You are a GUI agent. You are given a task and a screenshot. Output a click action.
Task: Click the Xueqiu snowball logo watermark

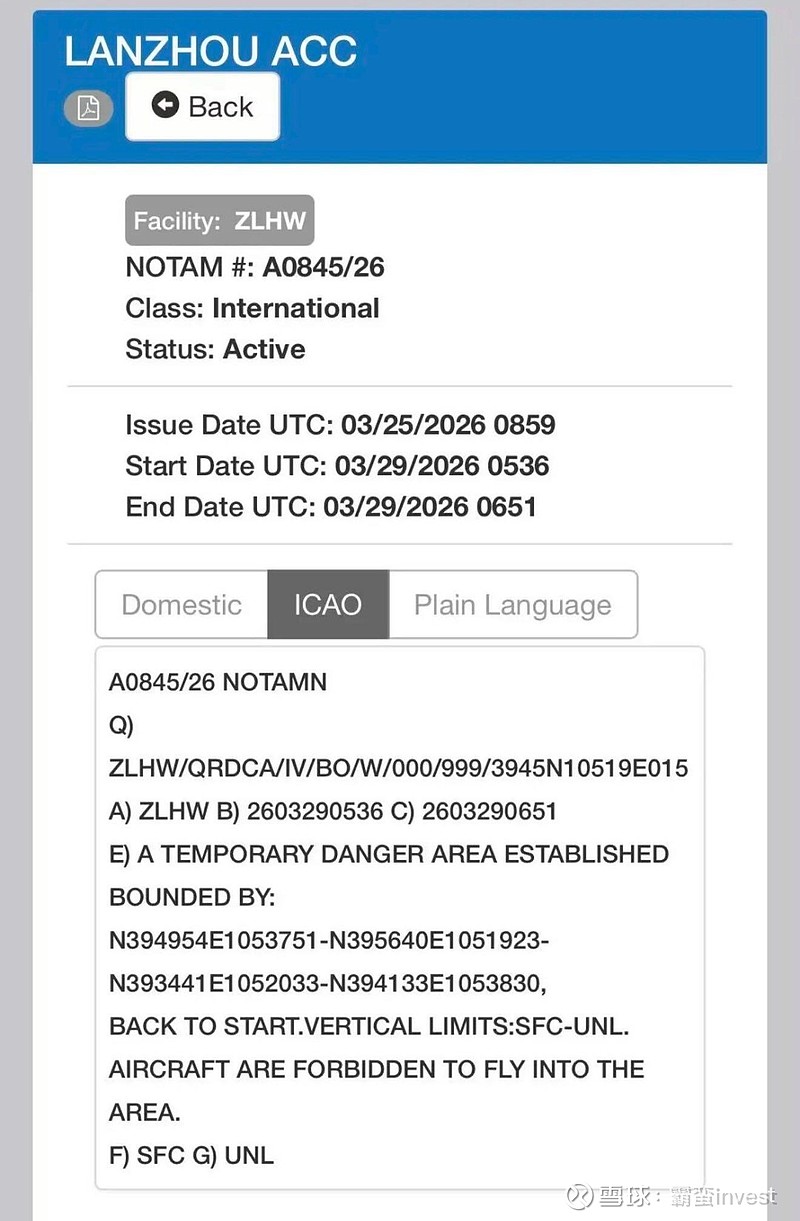(578, 1196)
